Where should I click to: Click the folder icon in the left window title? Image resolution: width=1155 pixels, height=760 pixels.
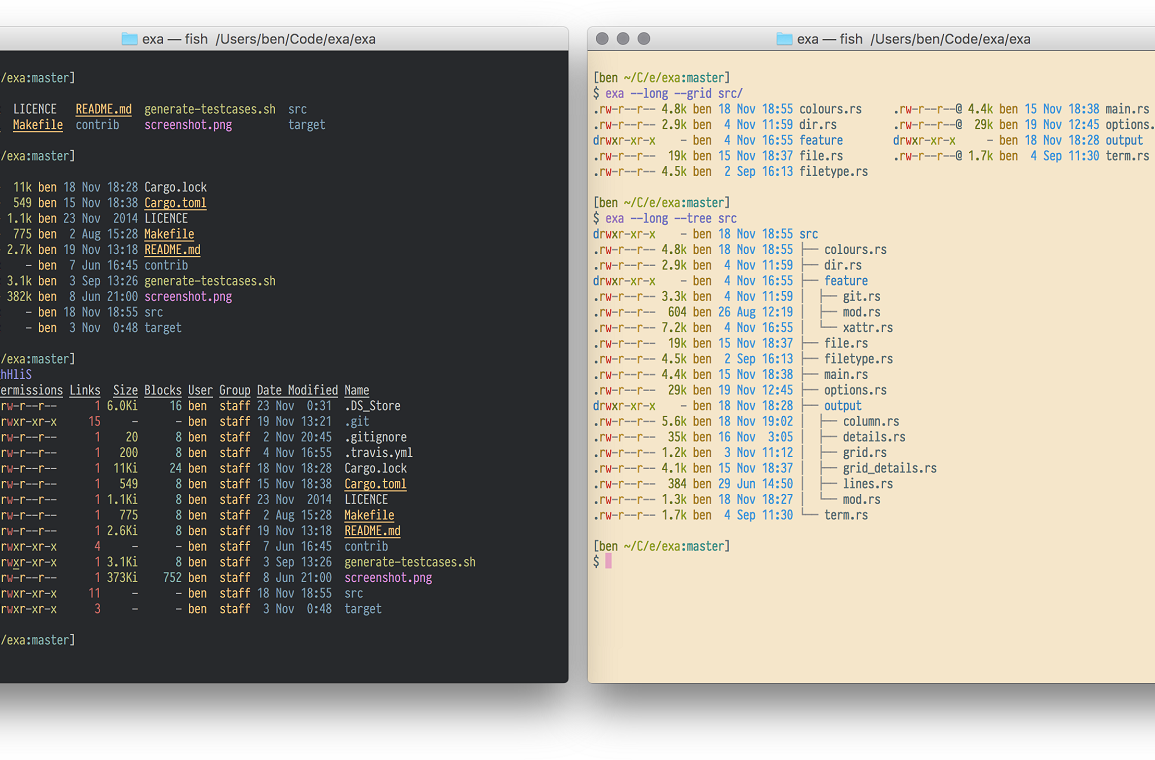pyautogui.click(x=129, y=39)
